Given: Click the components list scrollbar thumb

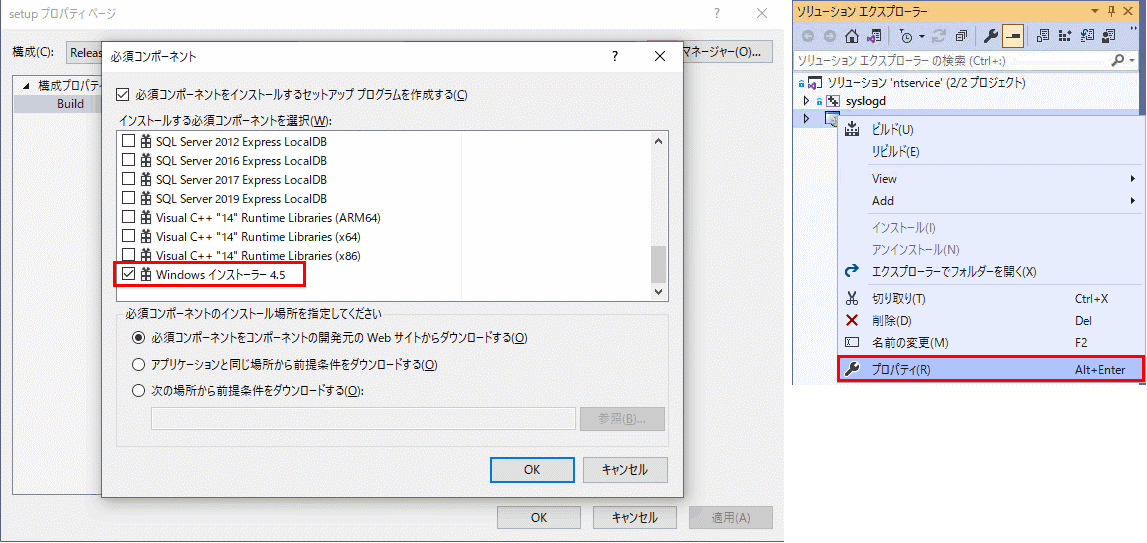Looking at the screenshot, I should (658, 264).
